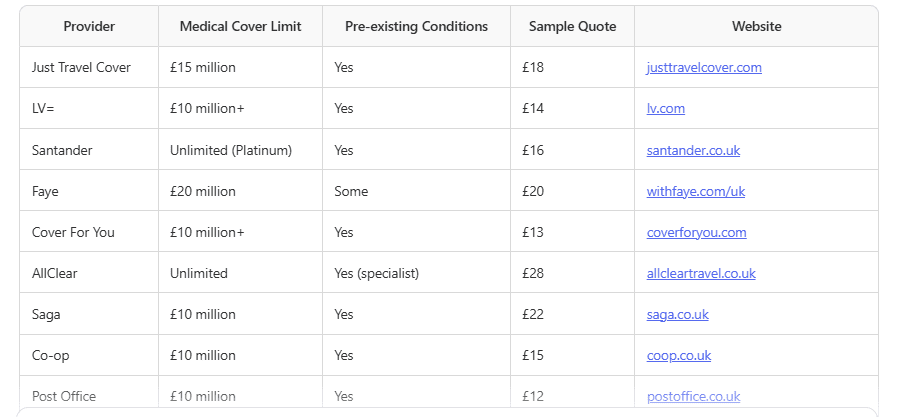Select the Website column header
902x417 pixels.
756,27
